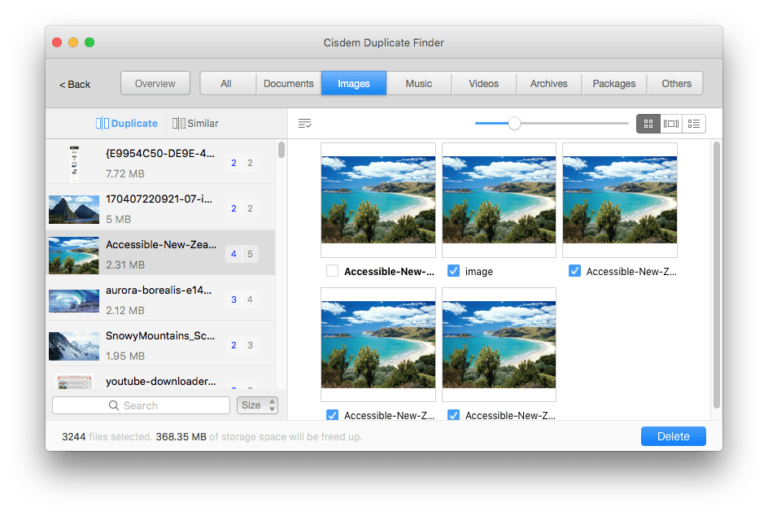The height and width of the screenshot is (516, 768).
Task: Adjust the thumbnail size slider
Action: pyautogui.click(x=514, y=124)
